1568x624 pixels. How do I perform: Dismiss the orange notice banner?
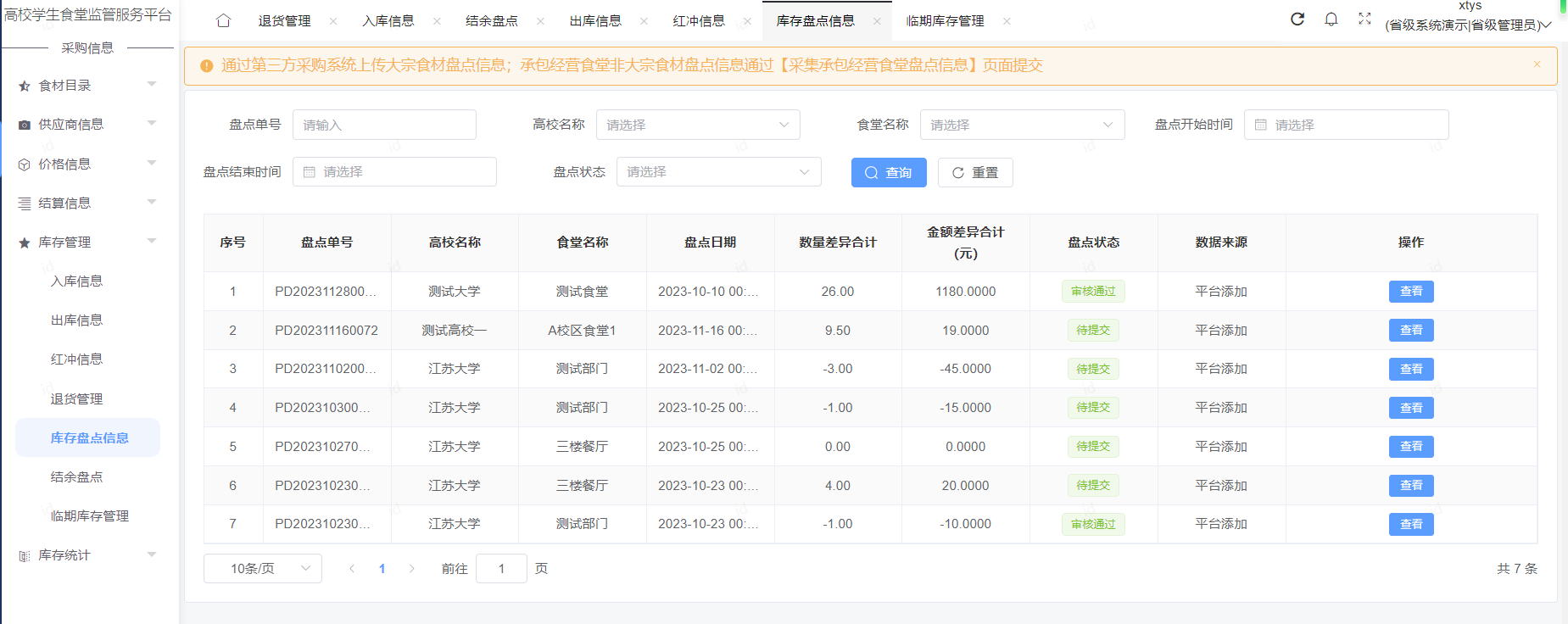1537,64
